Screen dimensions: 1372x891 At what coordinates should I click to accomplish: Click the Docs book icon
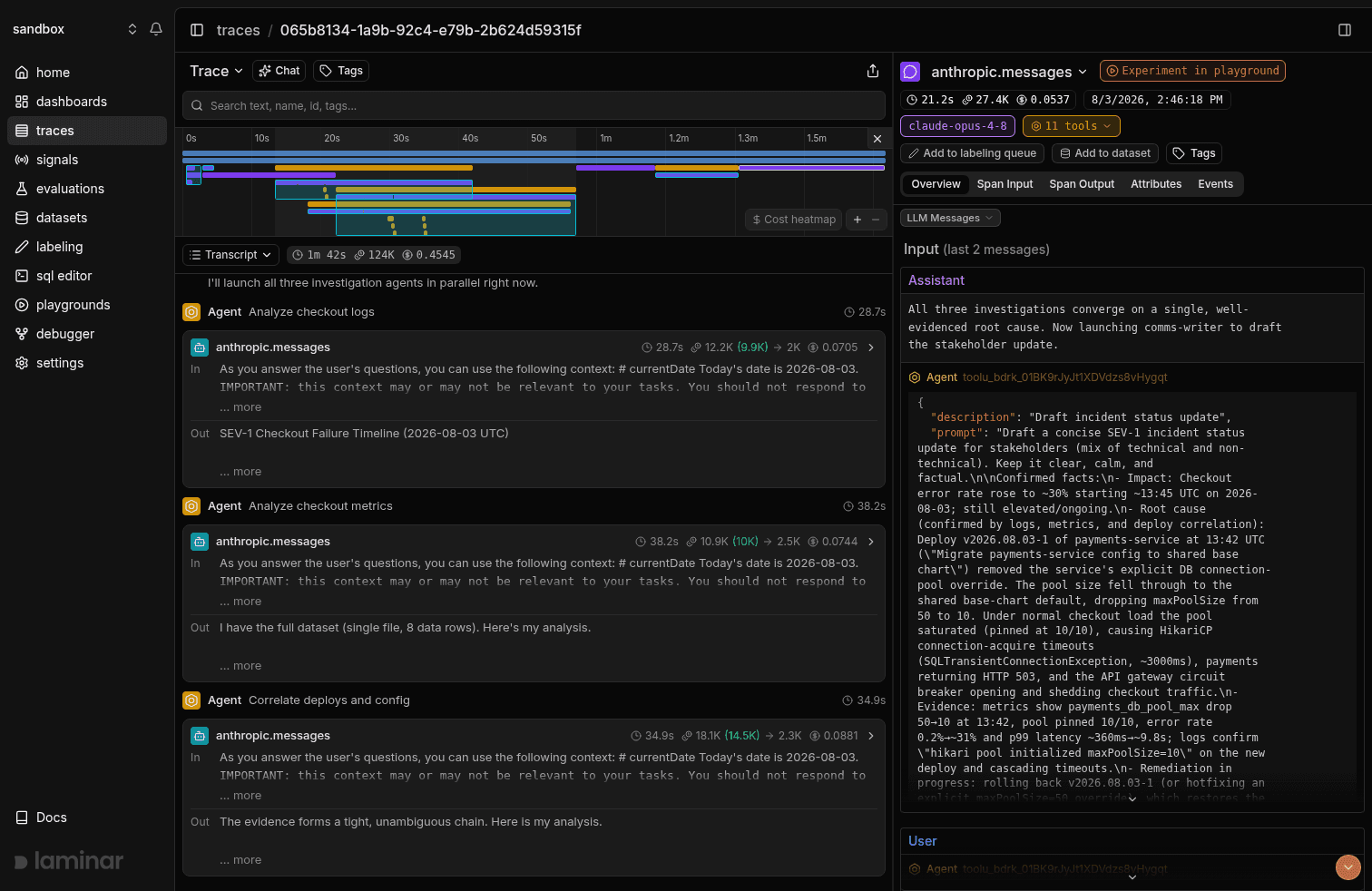coord(22,818)
